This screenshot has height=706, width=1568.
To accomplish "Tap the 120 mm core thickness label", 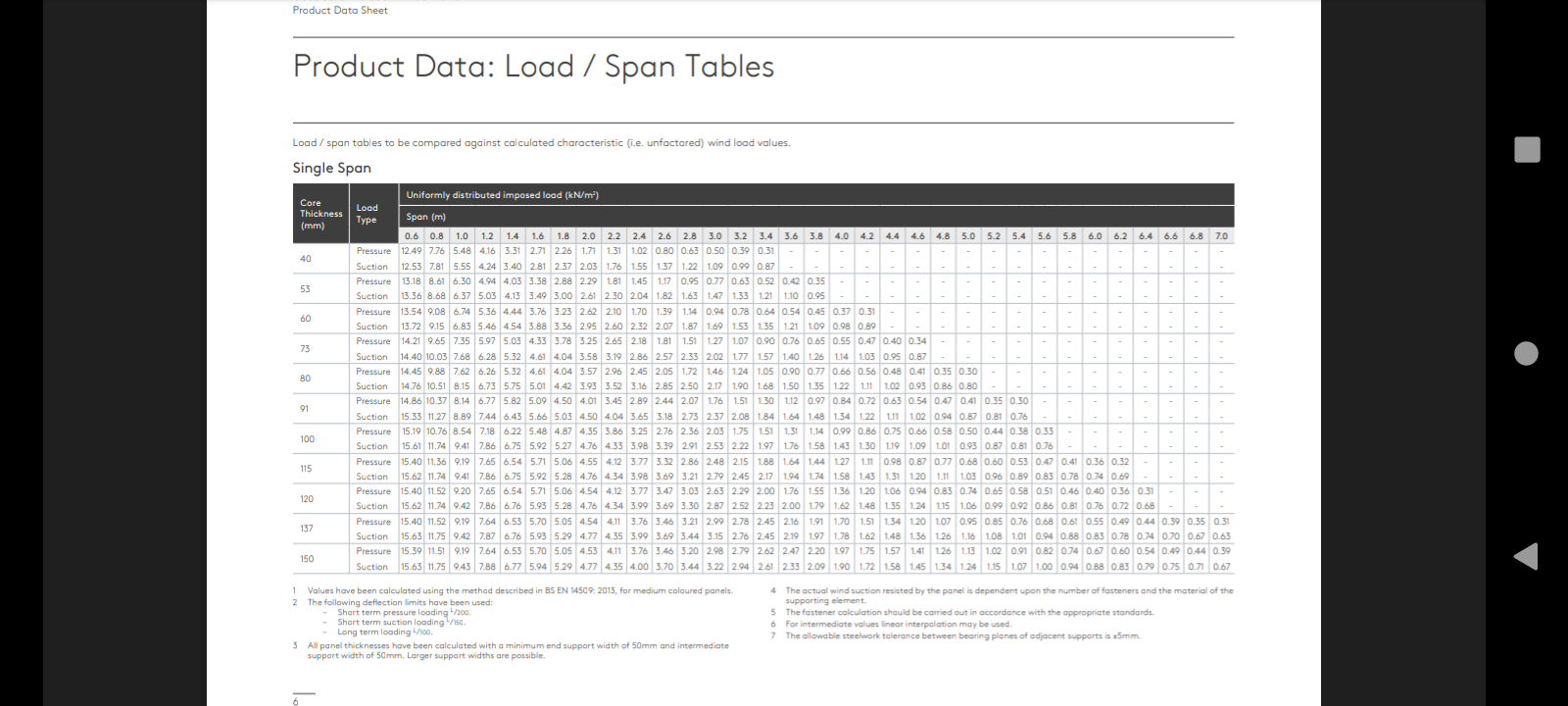I will click(x=307, y=499).
